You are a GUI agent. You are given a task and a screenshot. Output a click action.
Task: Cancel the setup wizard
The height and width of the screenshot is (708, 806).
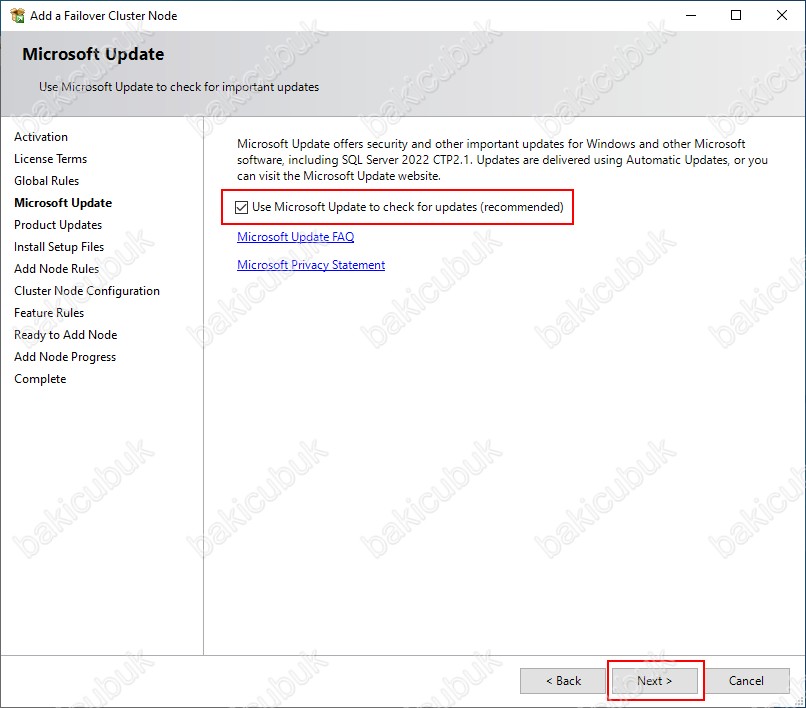click(746, 681)
